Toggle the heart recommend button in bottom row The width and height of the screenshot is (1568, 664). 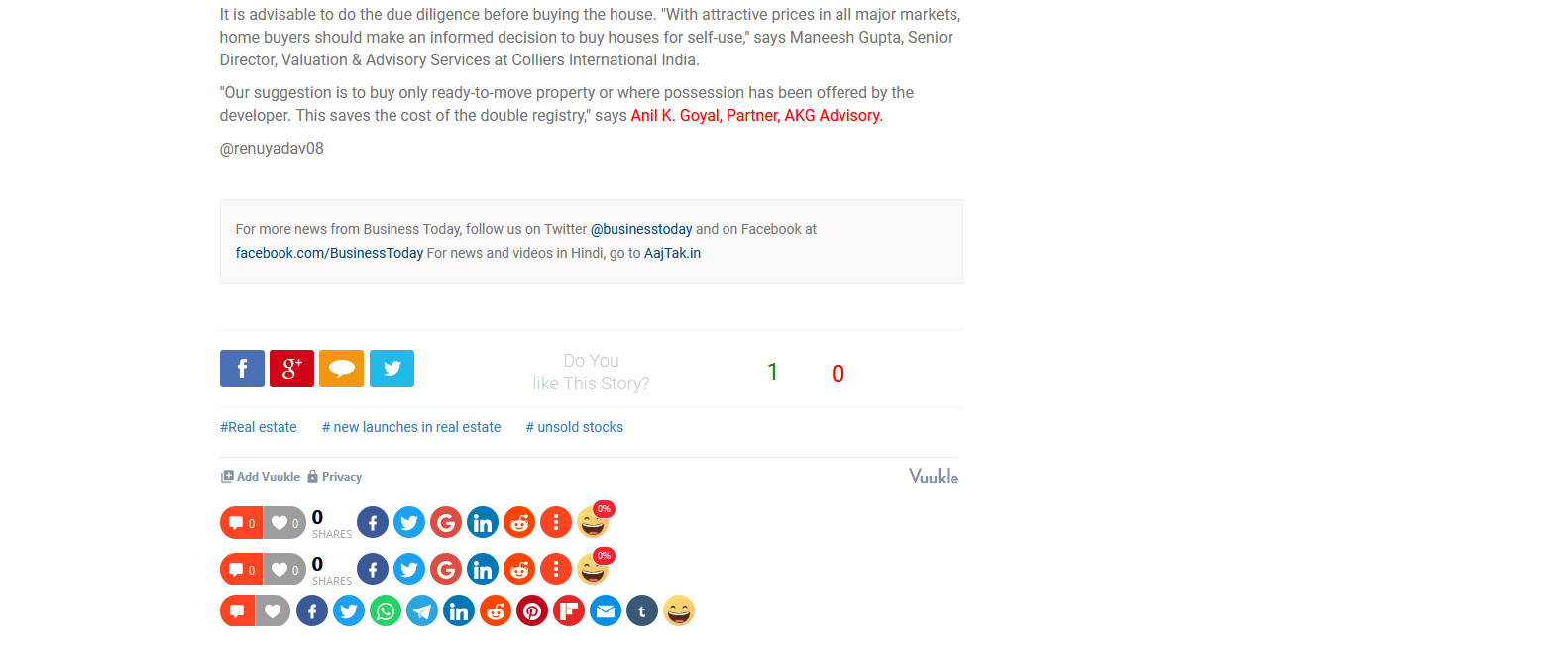(273, 610)
